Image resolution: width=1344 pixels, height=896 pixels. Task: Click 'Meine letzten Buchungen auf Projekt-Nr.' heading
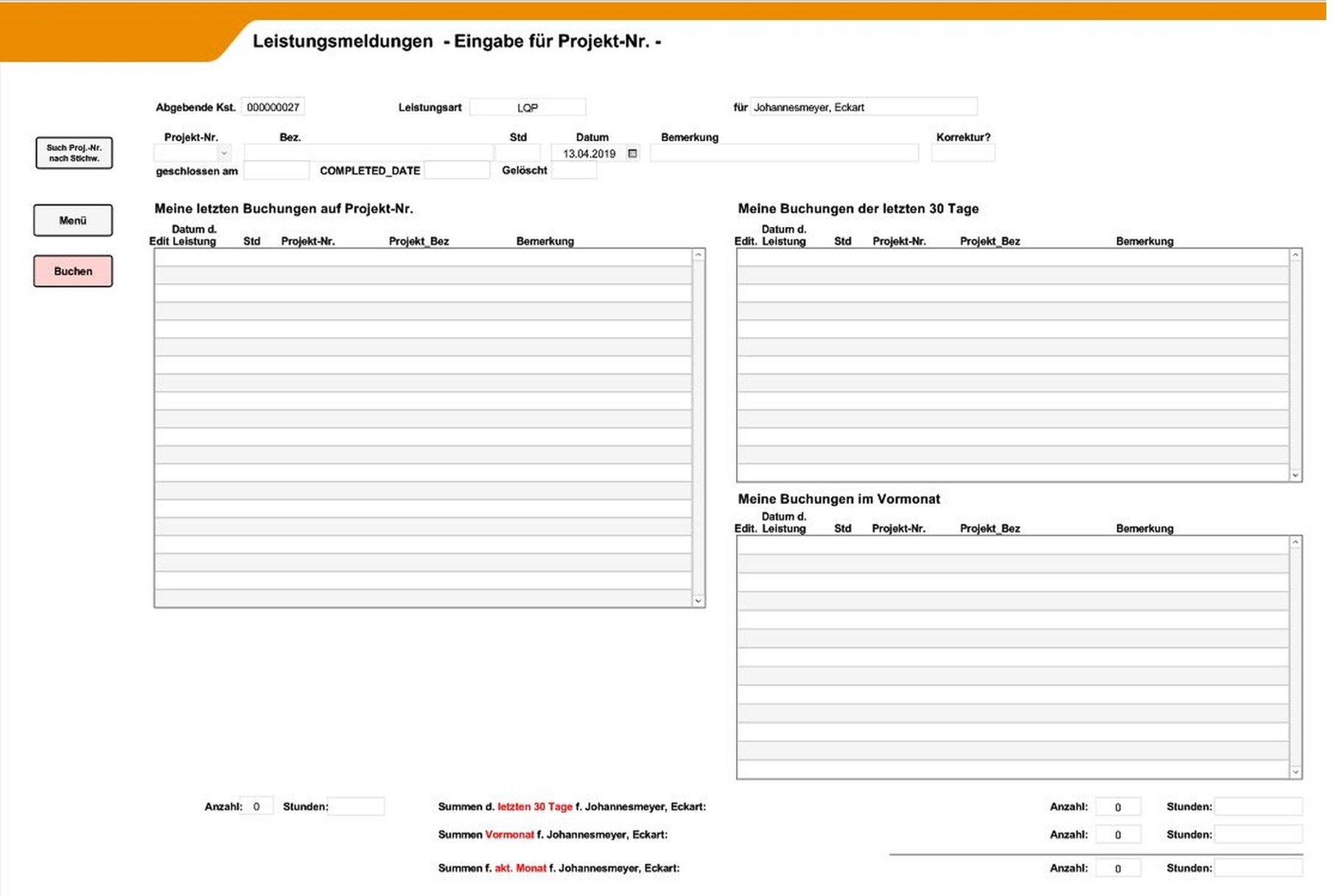tap(284, 209)
